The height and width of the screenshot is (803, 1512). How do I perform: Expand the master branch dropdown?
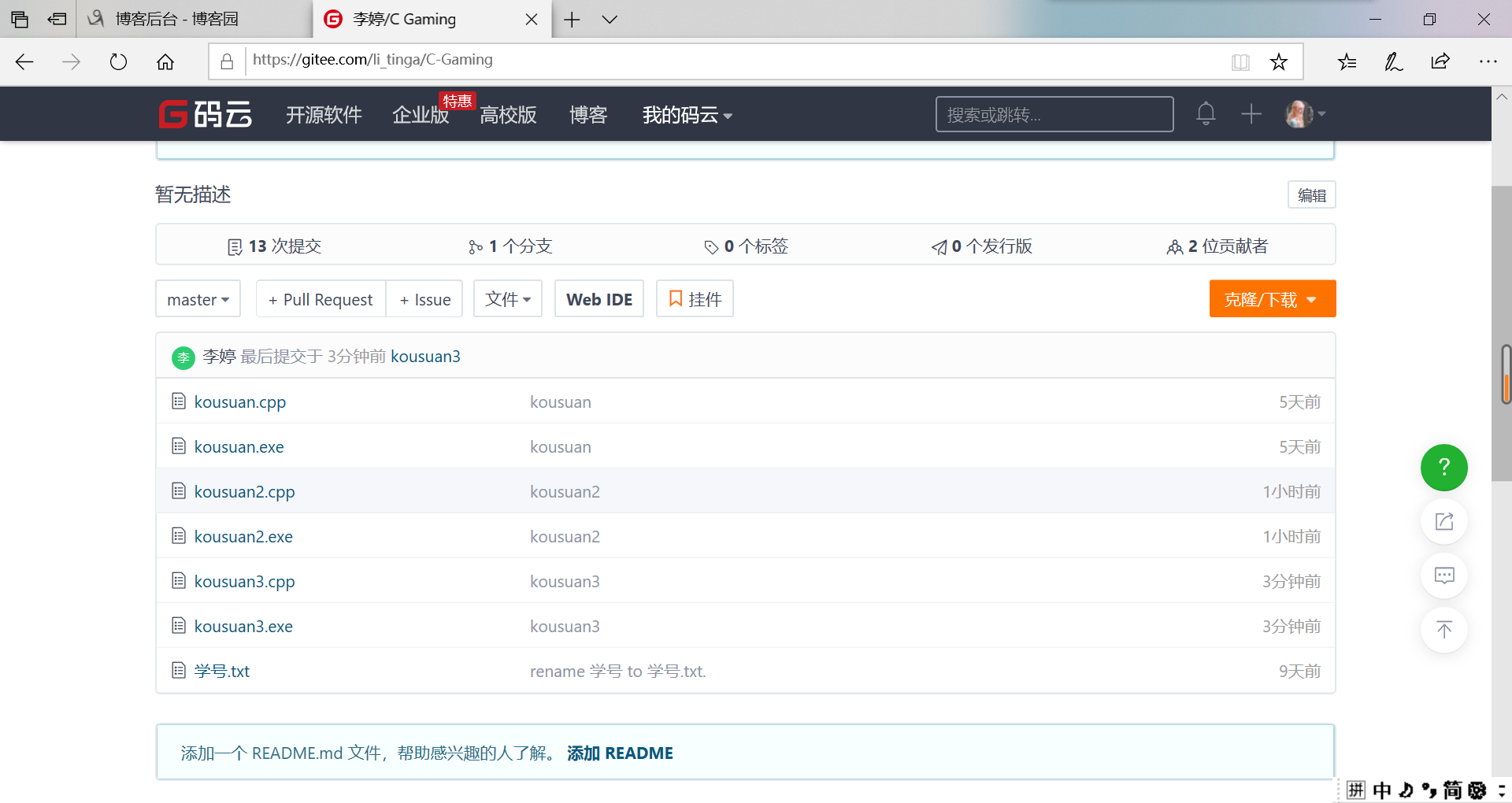[x=198, y=299]
